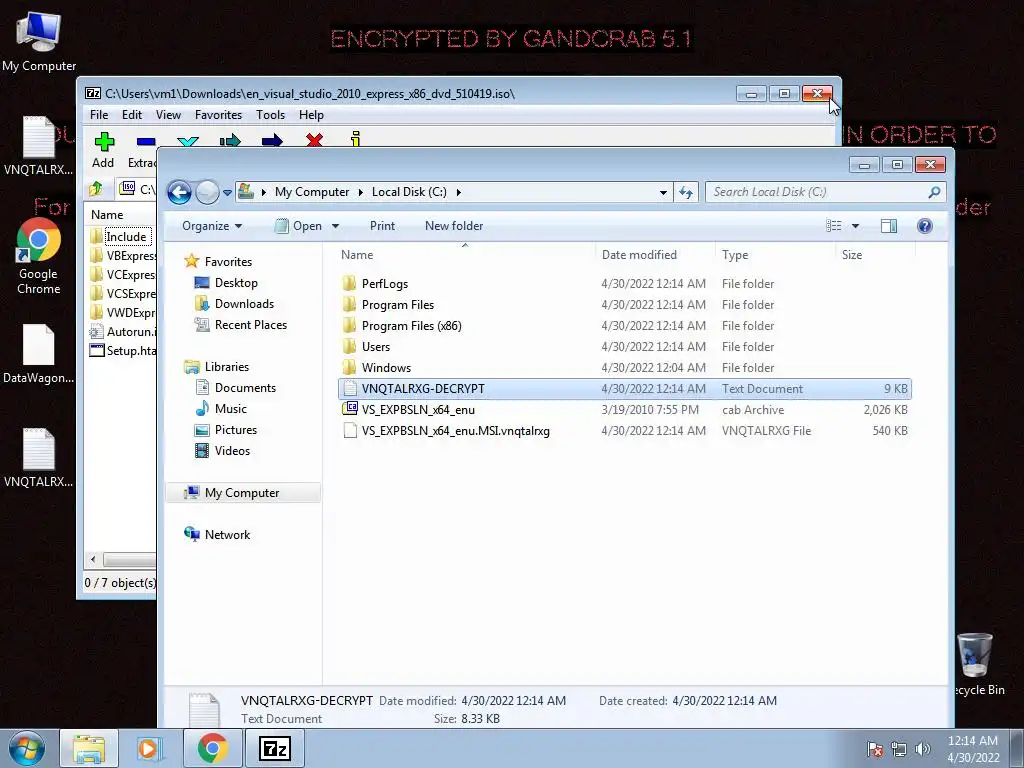Click the Action Center flag tray icon

(874, 749)
